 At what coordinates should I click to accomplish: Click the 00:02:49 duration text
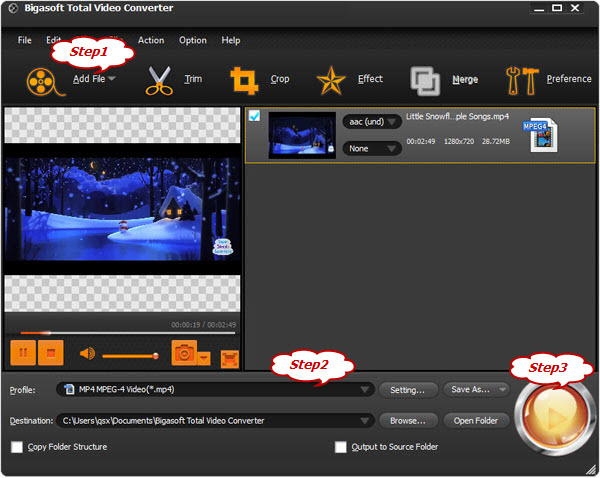pos(421,142)
